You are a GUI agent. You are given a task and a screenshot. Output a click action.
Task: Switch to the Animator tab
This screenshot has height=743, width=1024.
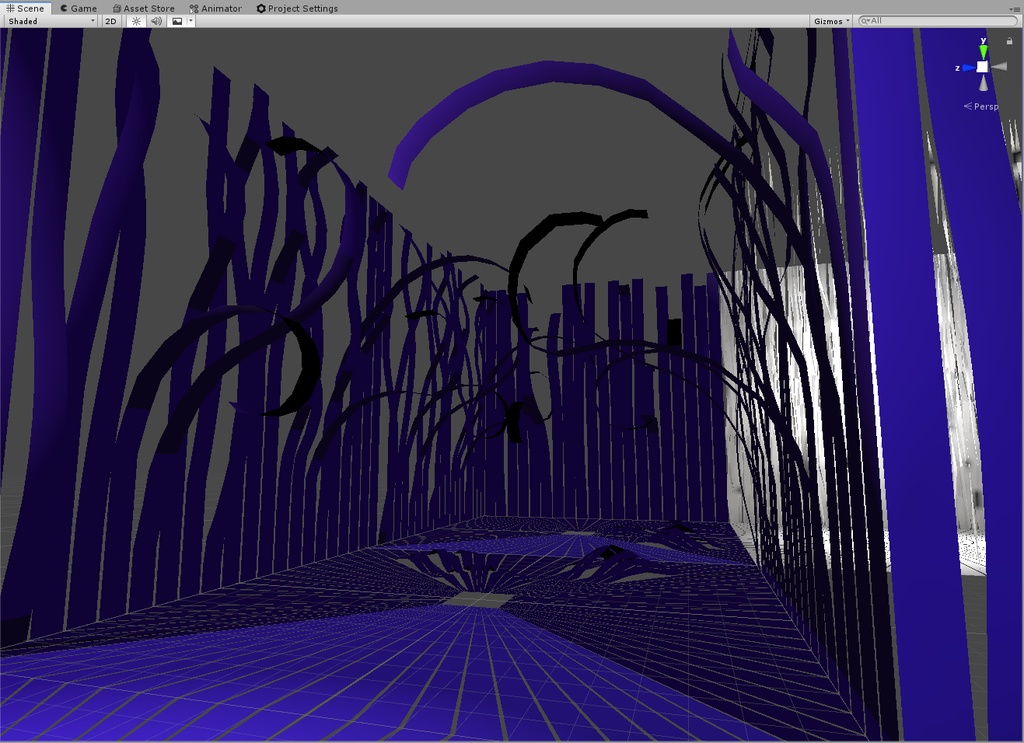215,8
